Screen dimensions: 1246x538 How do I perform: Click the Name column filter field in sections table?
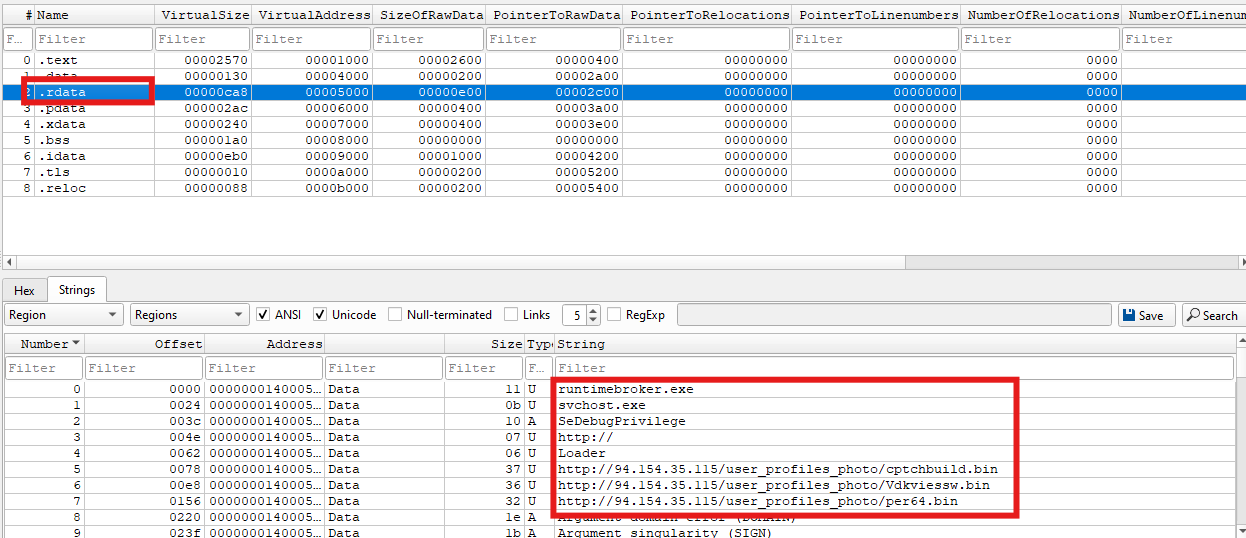point(93,39)
